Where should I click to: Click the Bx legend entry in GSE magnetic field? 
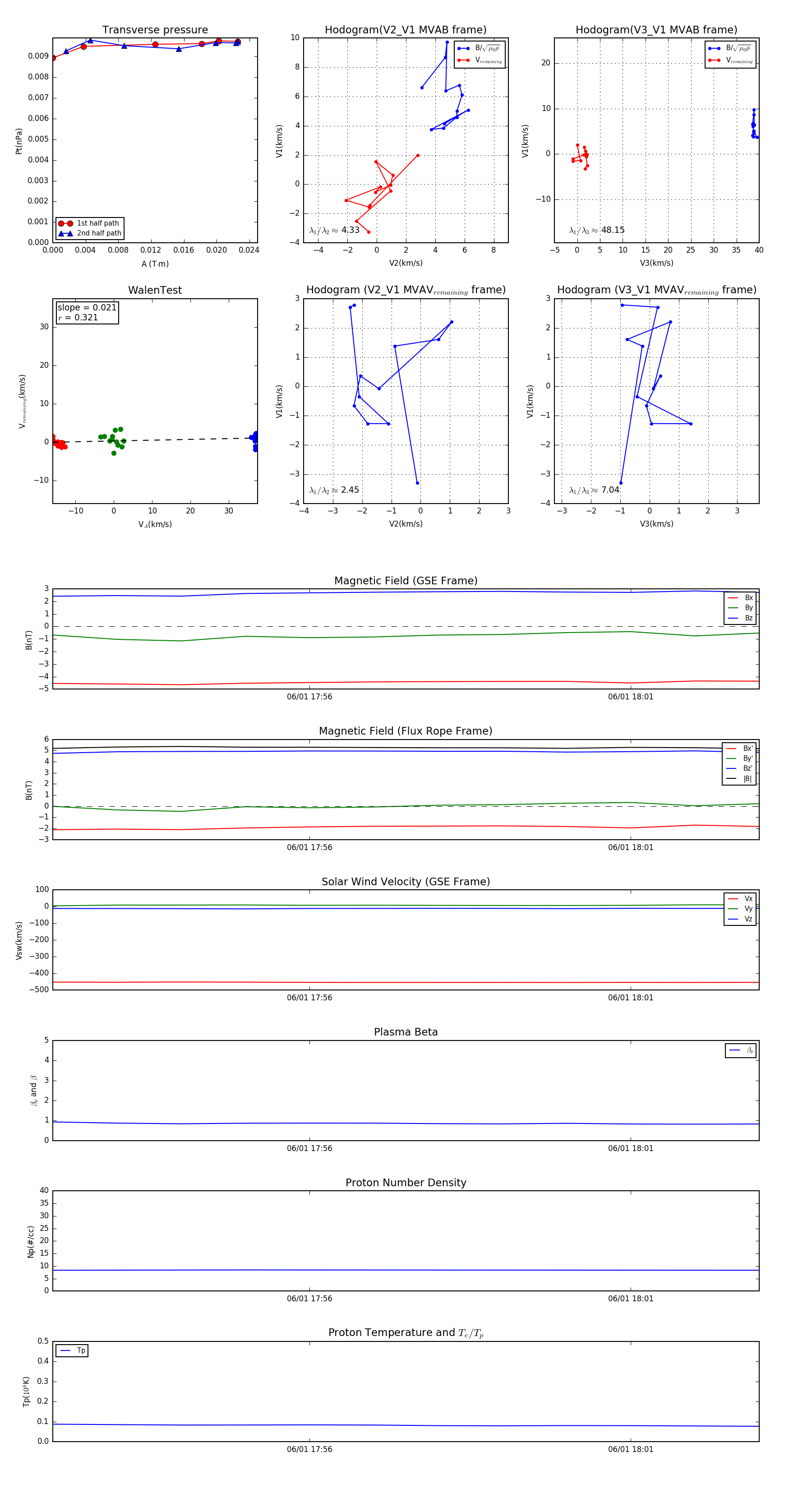point(740,598)
